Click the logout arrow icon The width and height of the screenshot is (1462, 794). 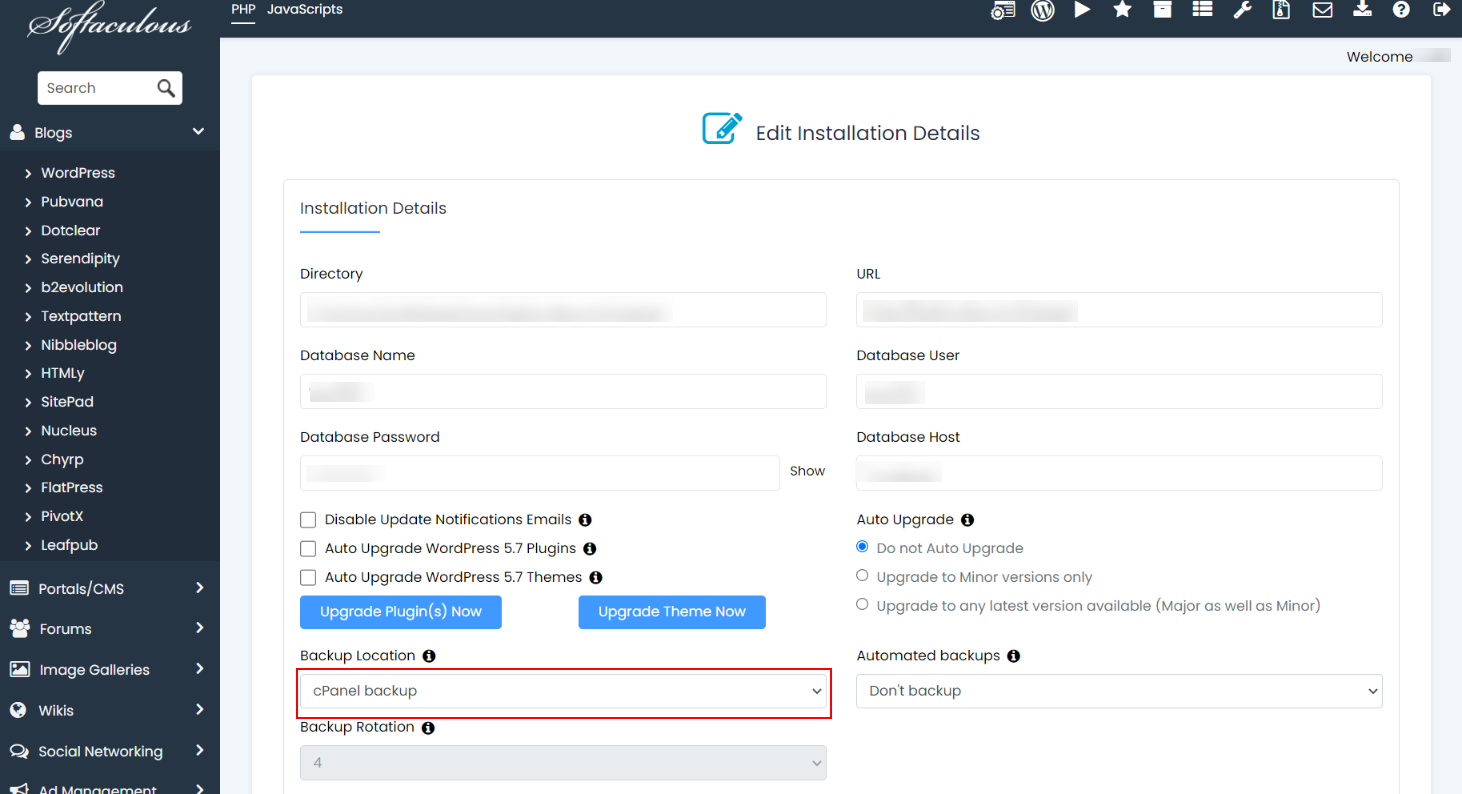click(x=1441, y=10)
